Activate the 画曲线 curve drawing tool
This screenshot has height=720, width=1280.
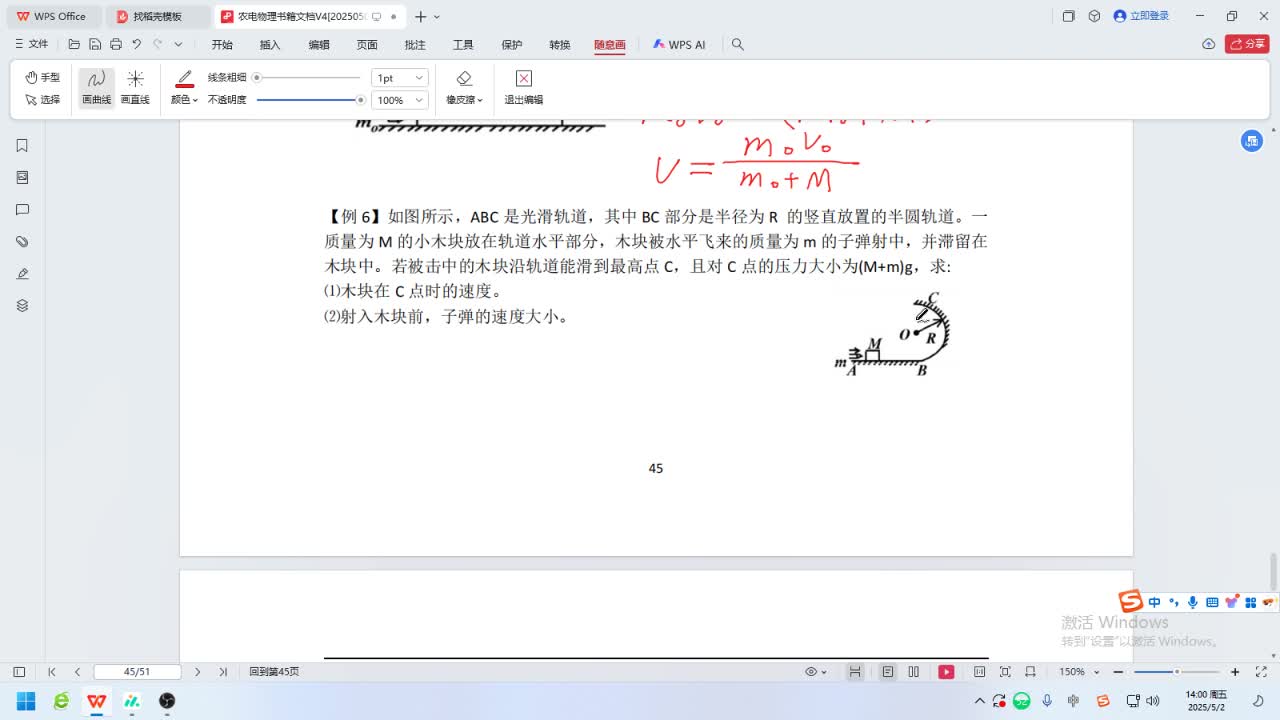97,88
